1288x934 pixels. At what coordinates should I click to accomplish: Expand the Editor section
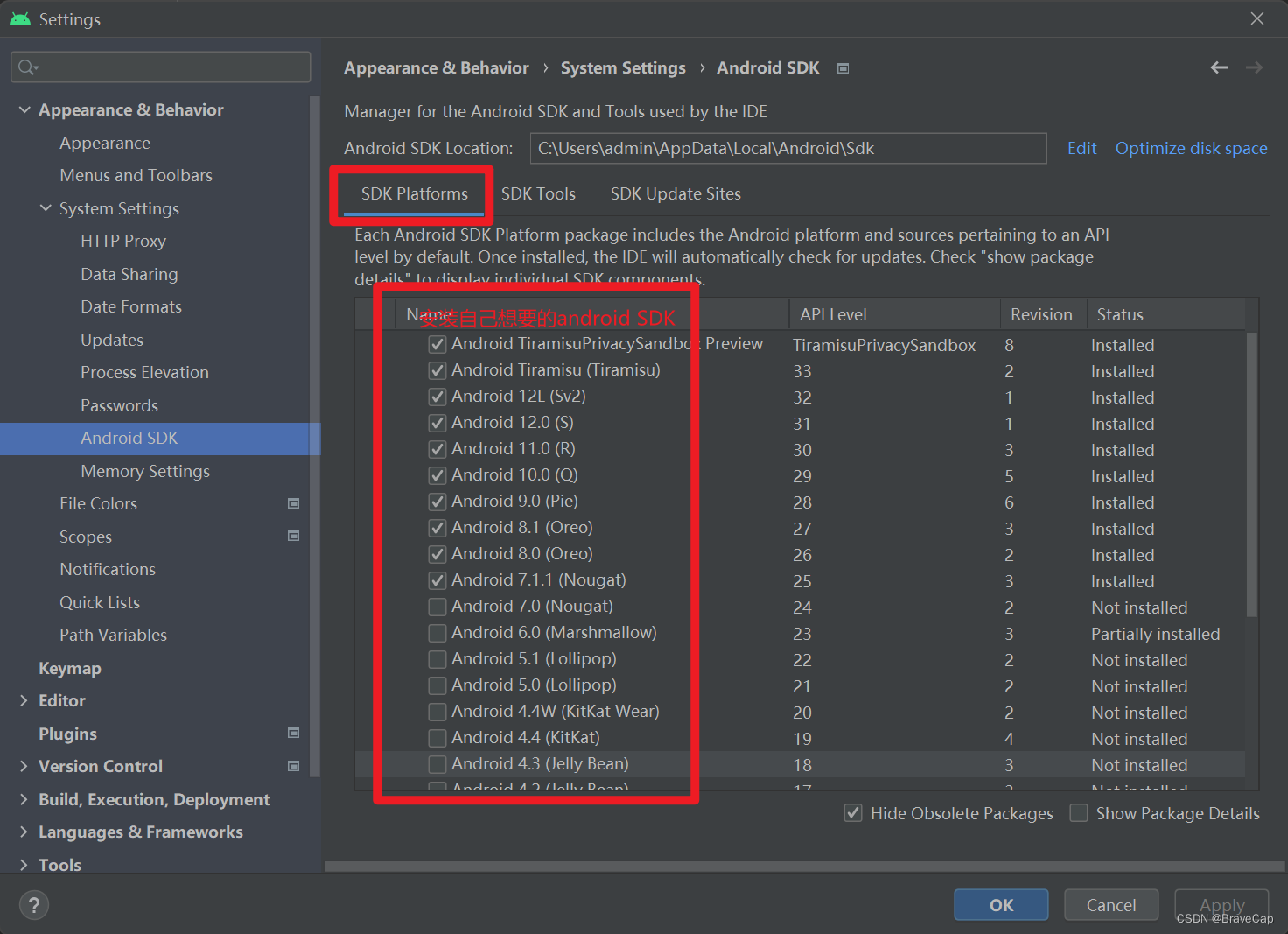(x=24, y=700)
